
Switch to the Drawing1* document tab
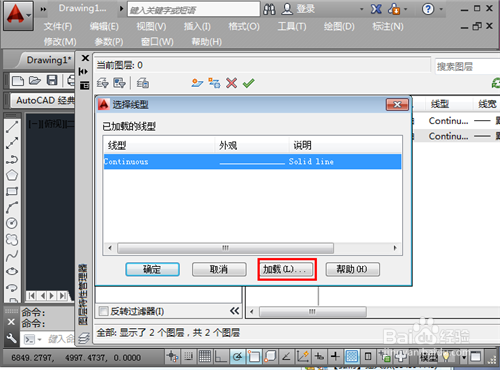(x=49, y=60)
